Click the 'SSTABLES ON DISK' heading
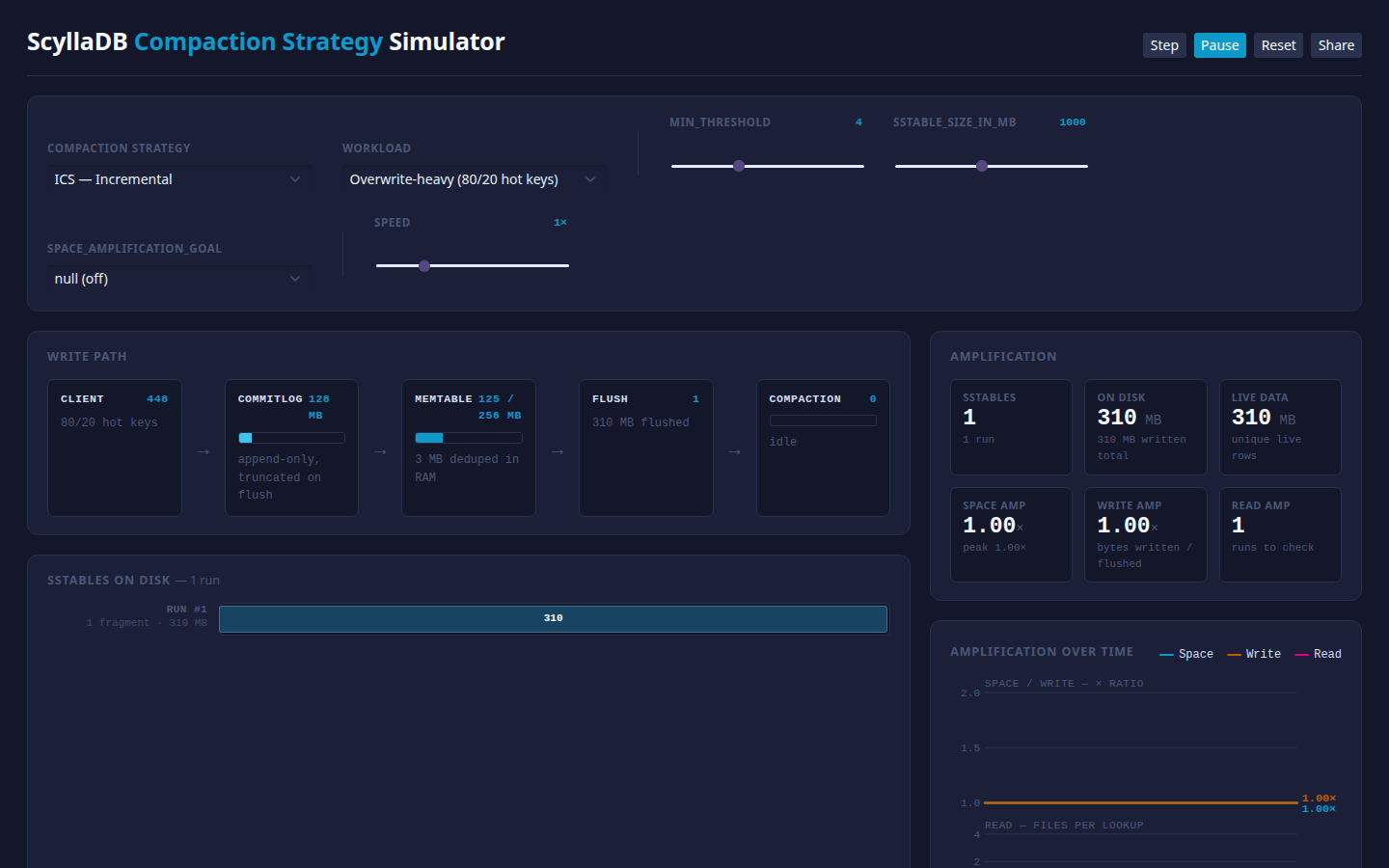 click(x=109, y=581)
